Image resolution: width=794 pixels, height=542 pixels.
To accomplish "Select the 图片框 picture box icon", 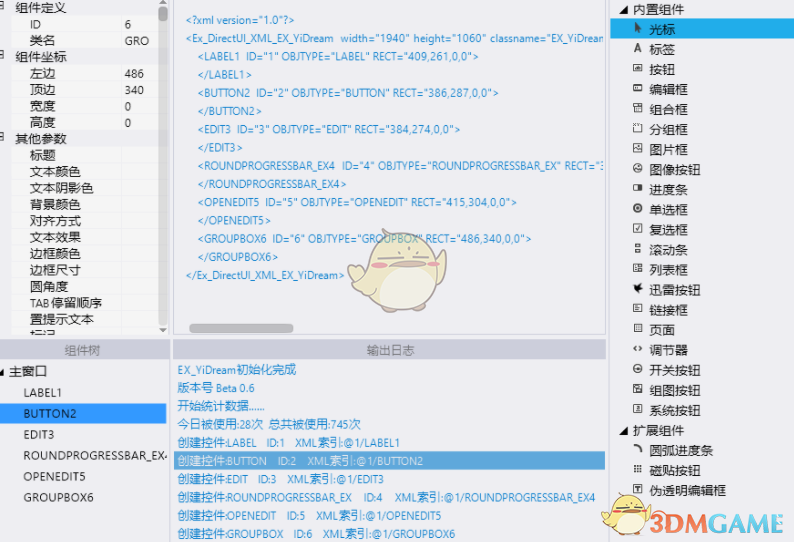I will (x=638, y=148).
